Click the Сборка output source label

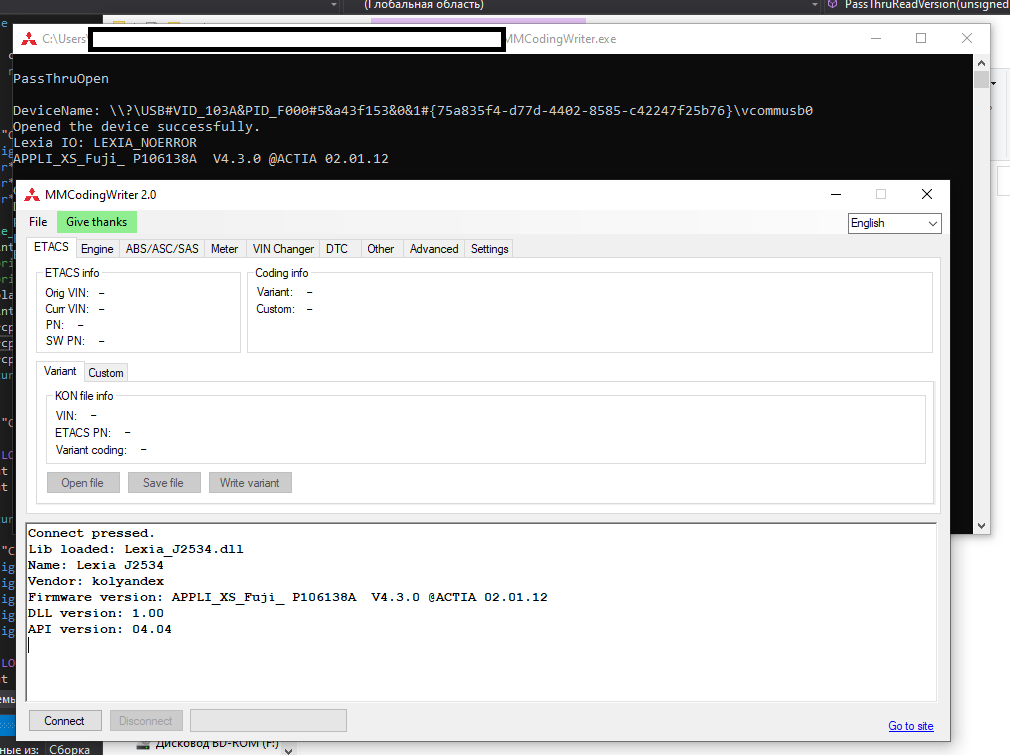70,749
